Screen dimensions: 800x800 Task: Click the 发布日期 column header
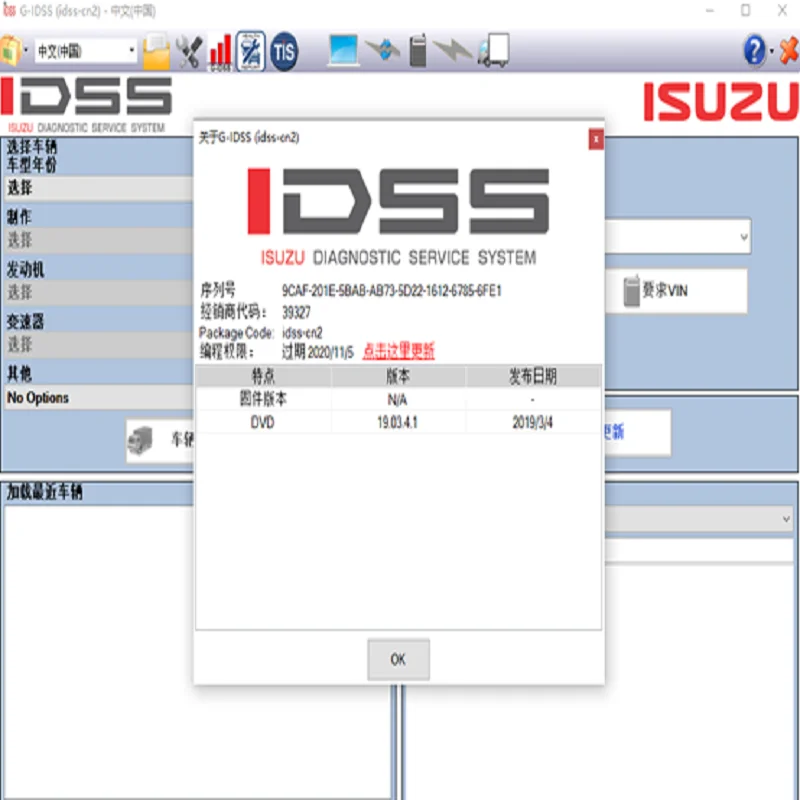pyautogui.click(x=533, y=377)
